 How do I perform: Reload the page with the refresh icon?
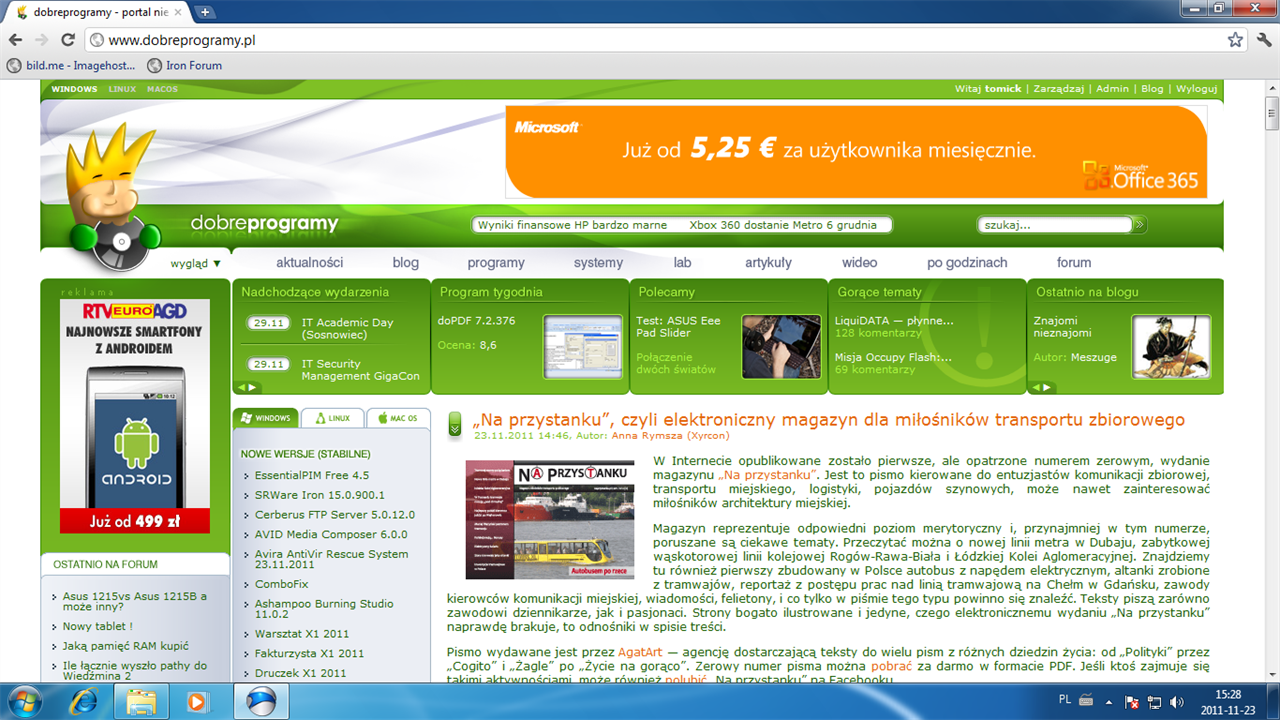point(67,40)
